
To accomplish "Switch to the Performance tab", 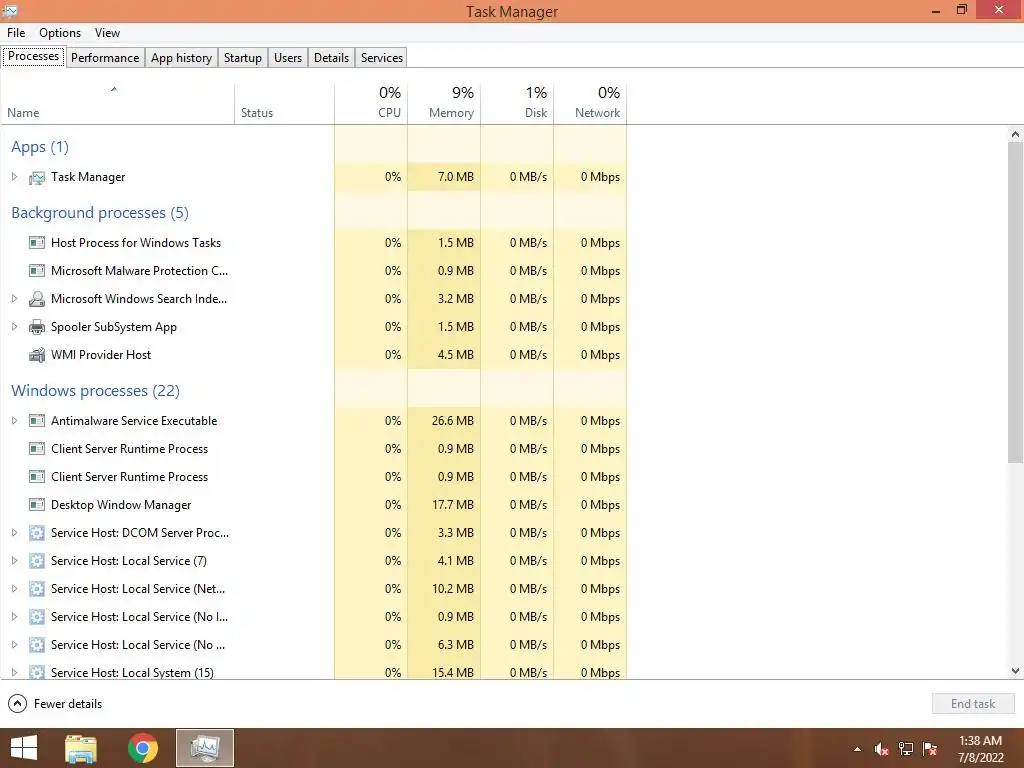I will [x=105, y=57].
